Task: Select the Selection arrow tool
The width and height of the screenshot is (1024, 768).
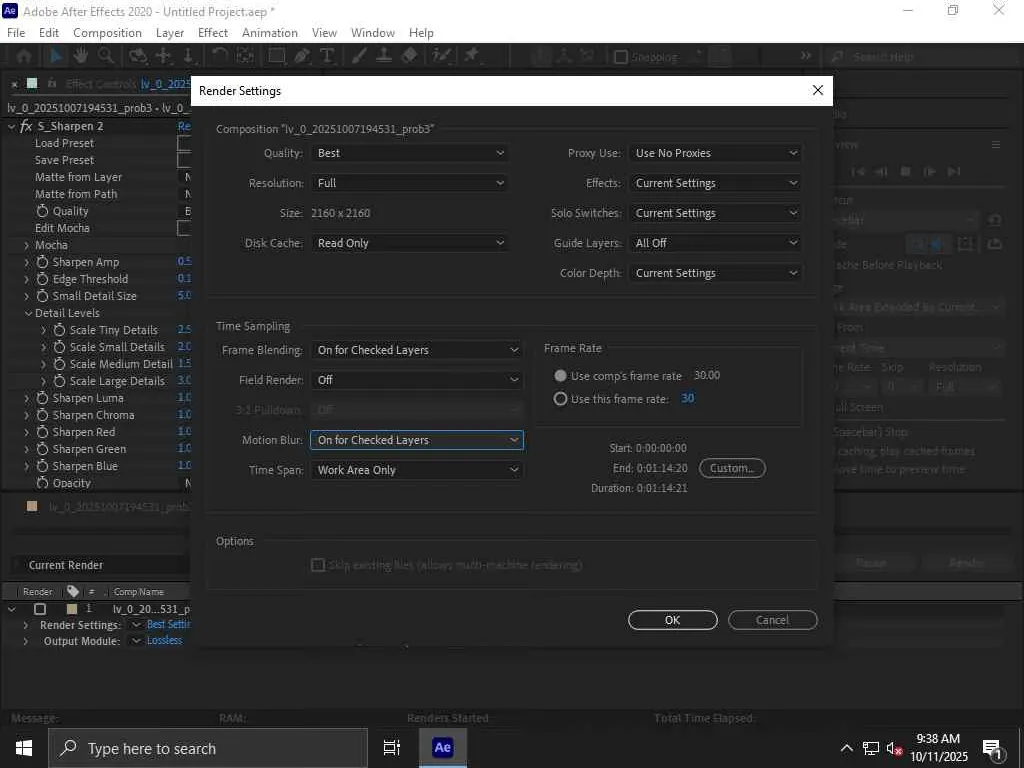Action: tap(56, 56)
